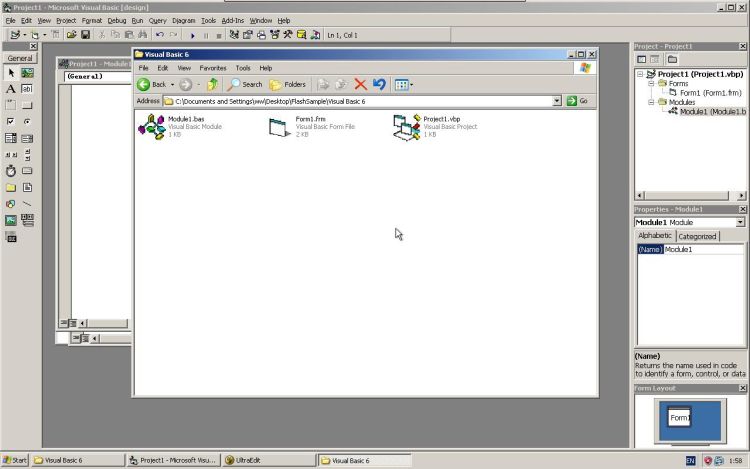Switch to the Alphabetic properties tab
Image resolution: width=750 pixels, height=469 pixels.
tap(655, 236)
